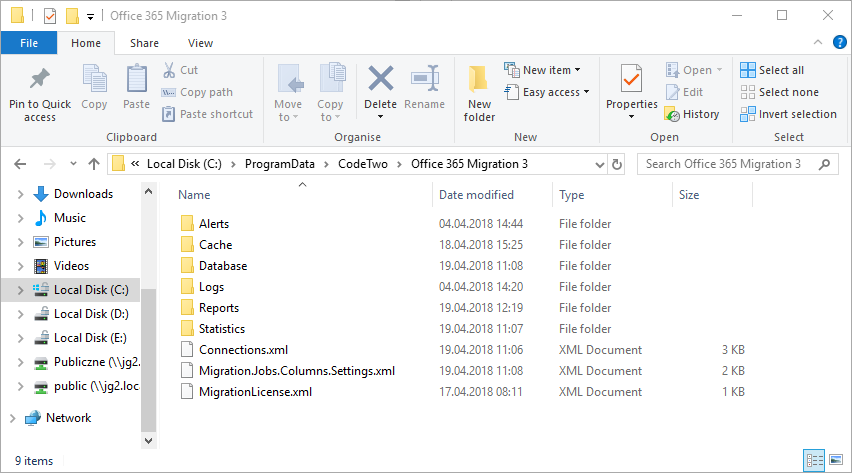
Task: Click the Copy to icon
Action: [x=332, y=79]
